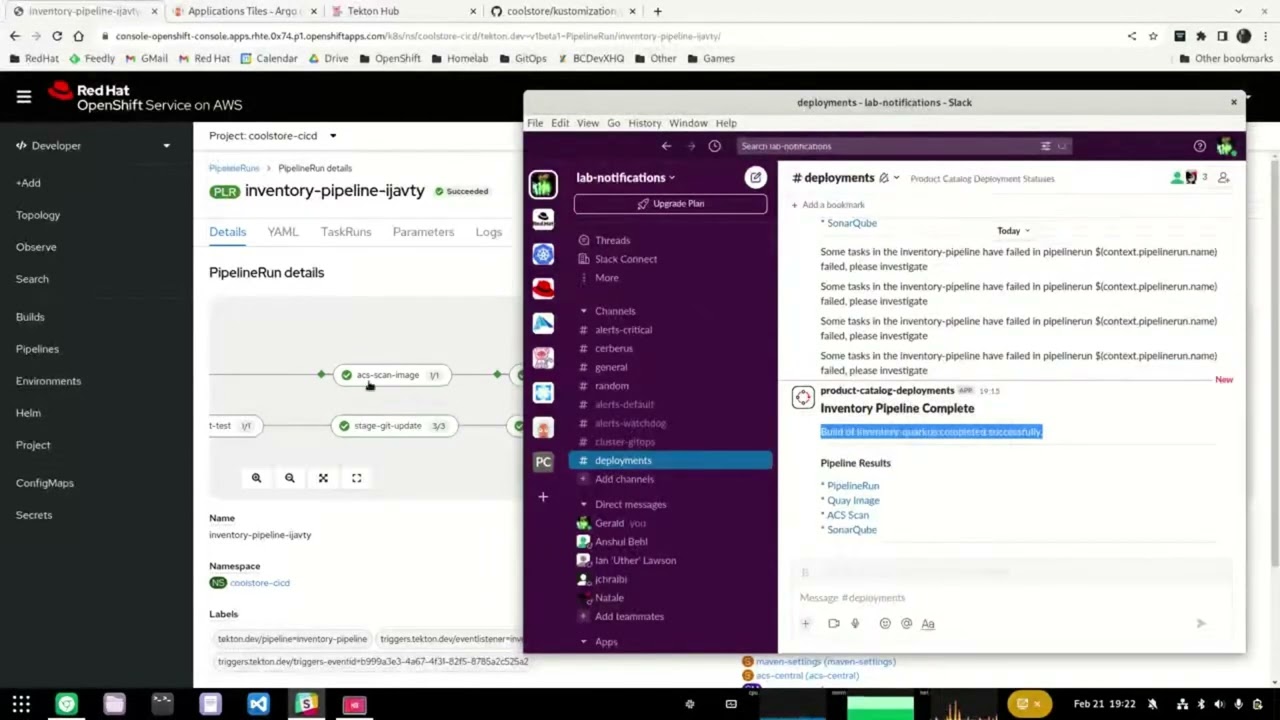This screenshot has width=1280, height=720.
Task: Open new browser tab
Action: [x=657, y=11]
